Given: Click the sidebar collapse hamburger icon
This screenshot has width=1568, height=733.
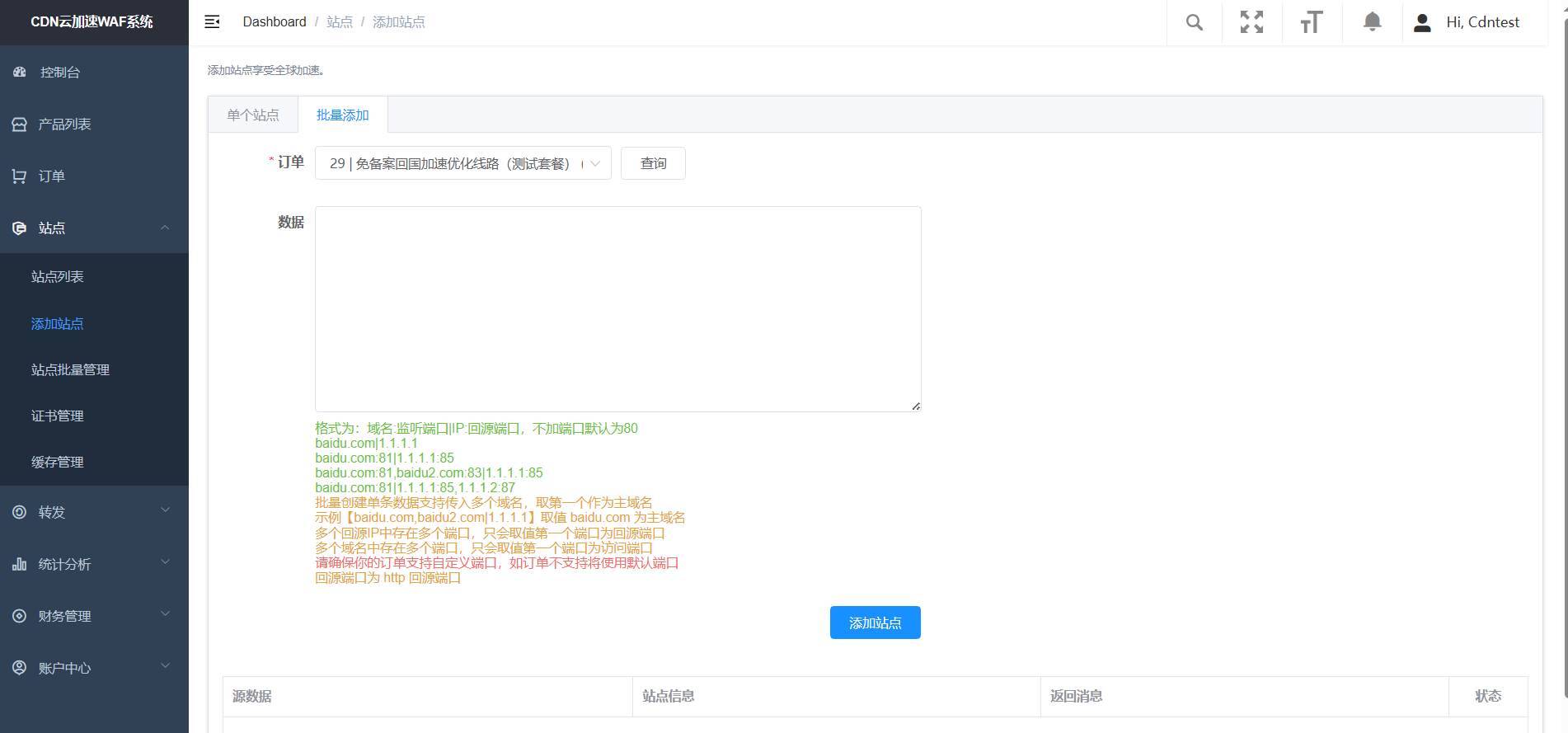Looking at the screenshot, I should (212, 22).
